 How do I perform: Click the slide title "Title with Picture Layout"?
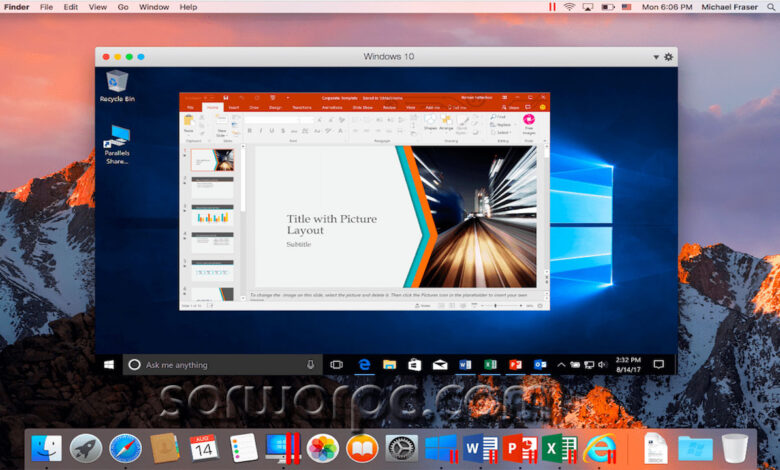331,224
